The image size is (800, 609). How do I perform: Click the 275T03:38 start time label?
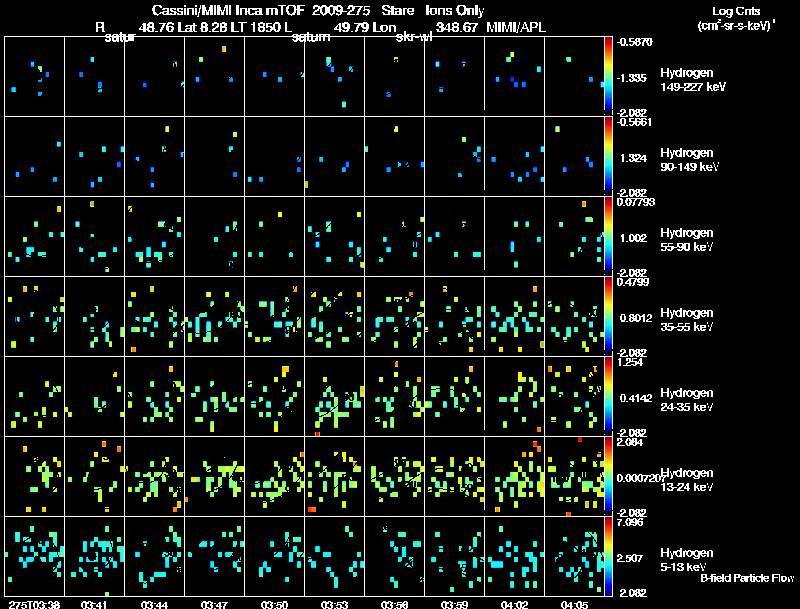click(x=34, y=604)
